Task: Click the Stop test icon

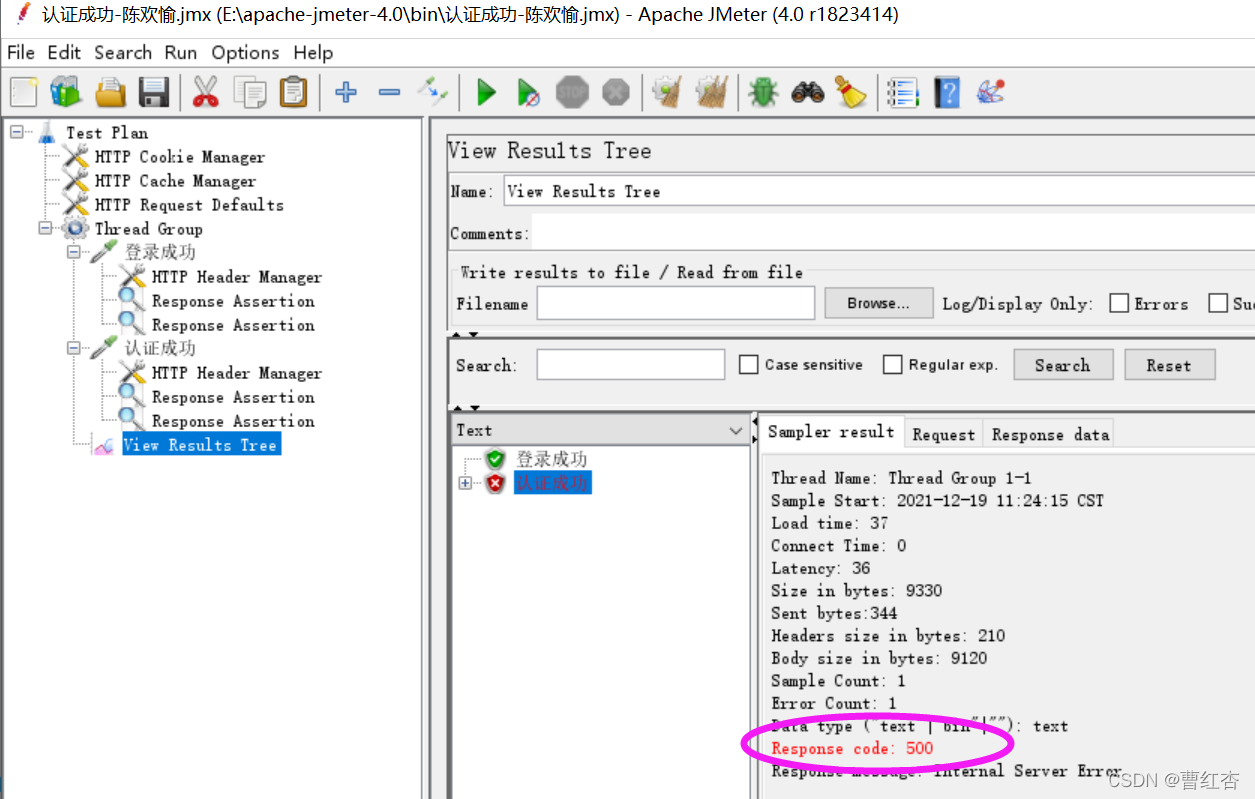Action: point(571,92)
